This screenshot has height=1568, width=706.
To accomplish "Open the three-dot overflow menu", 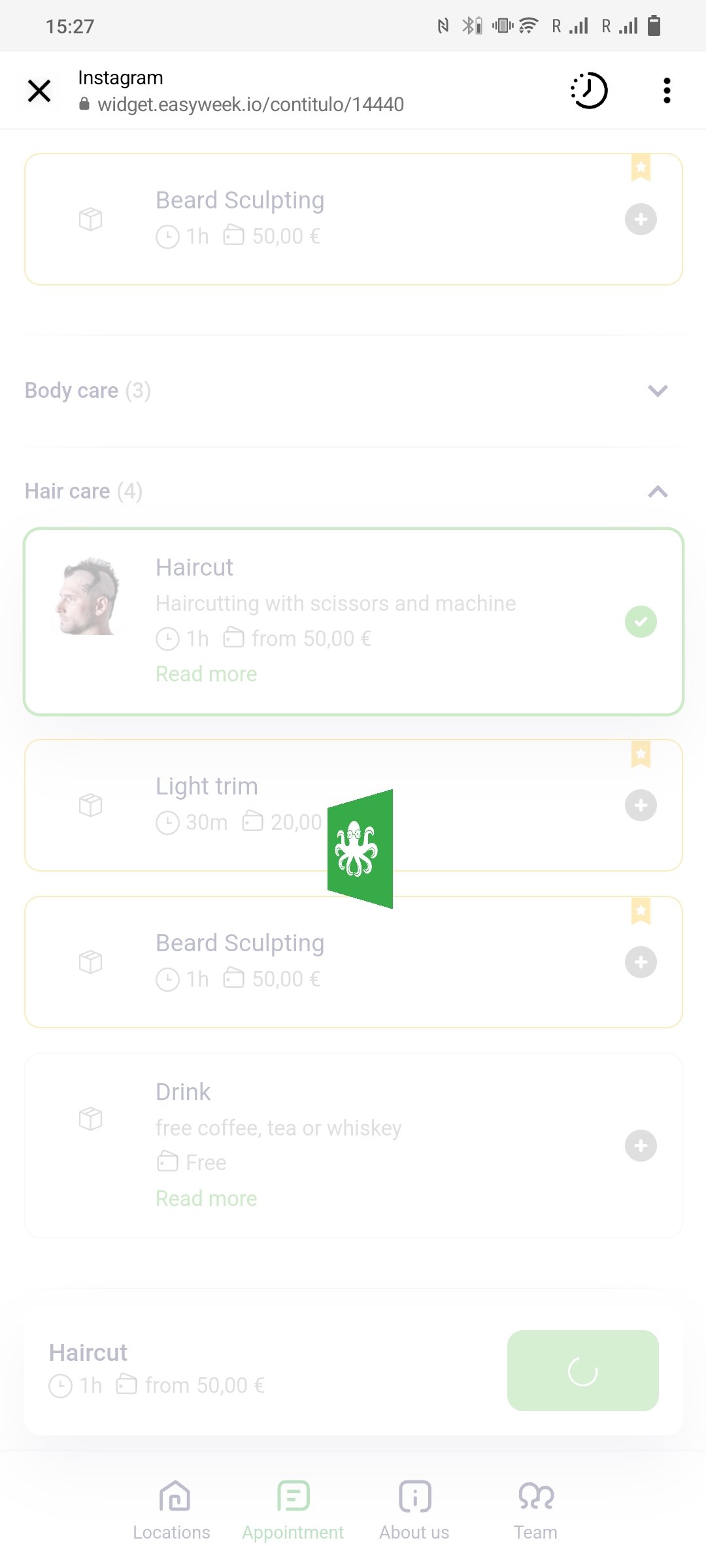I will [x=667, y=91].
